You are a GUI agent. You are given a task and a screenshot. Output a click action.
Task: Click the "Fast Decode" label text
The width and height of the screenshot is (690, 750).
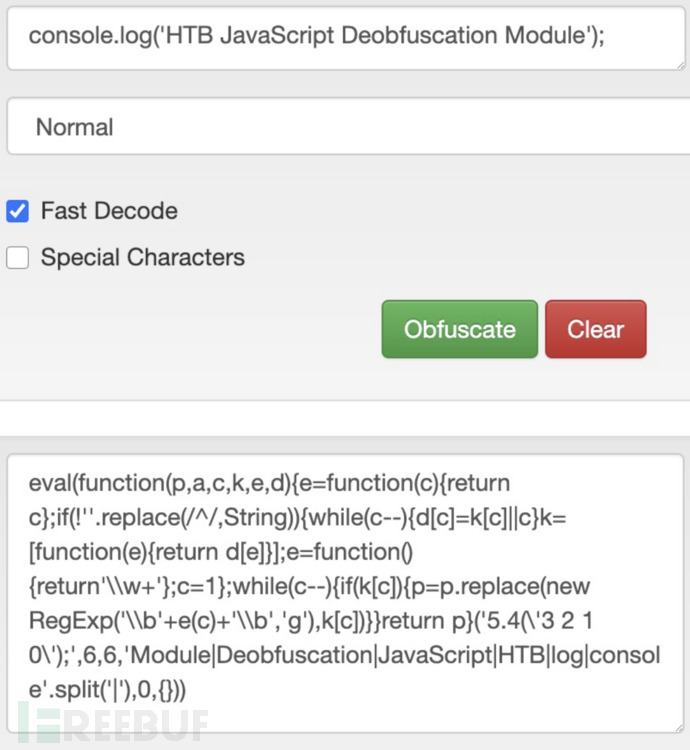(x=109, y=211)
